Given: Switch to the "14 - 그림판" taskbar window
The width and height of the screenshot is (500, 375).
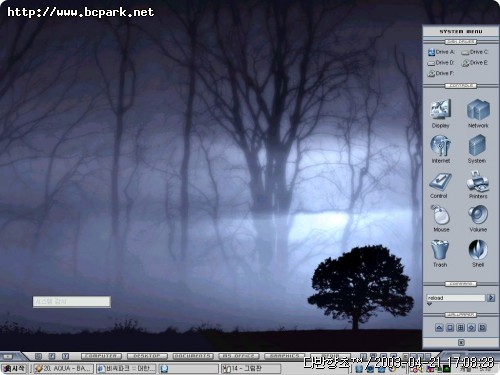Looking at the screenshot, I should (251, 369).
